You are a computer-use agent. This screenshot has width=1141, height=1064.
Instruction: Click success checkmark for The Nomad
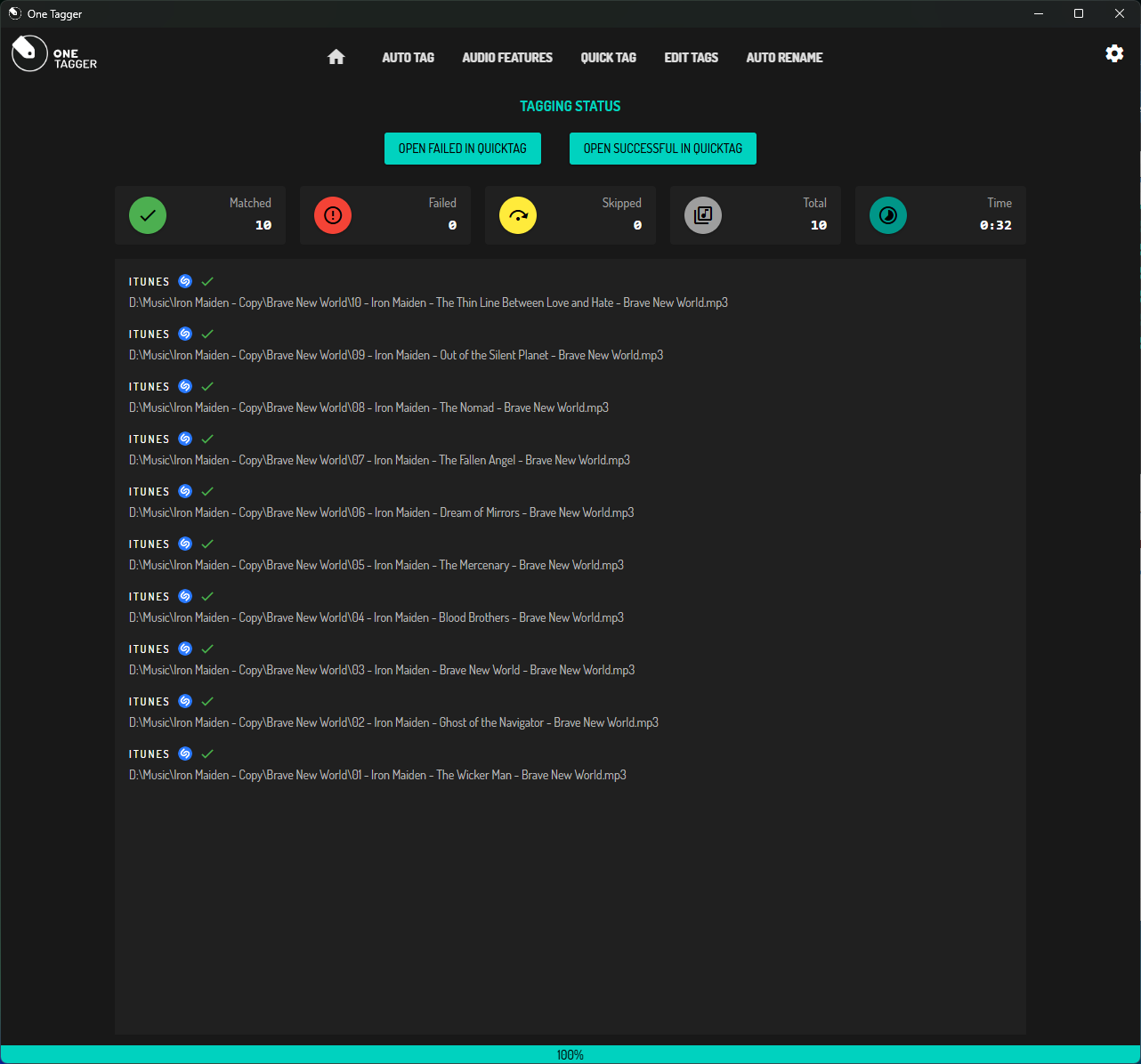207,386
